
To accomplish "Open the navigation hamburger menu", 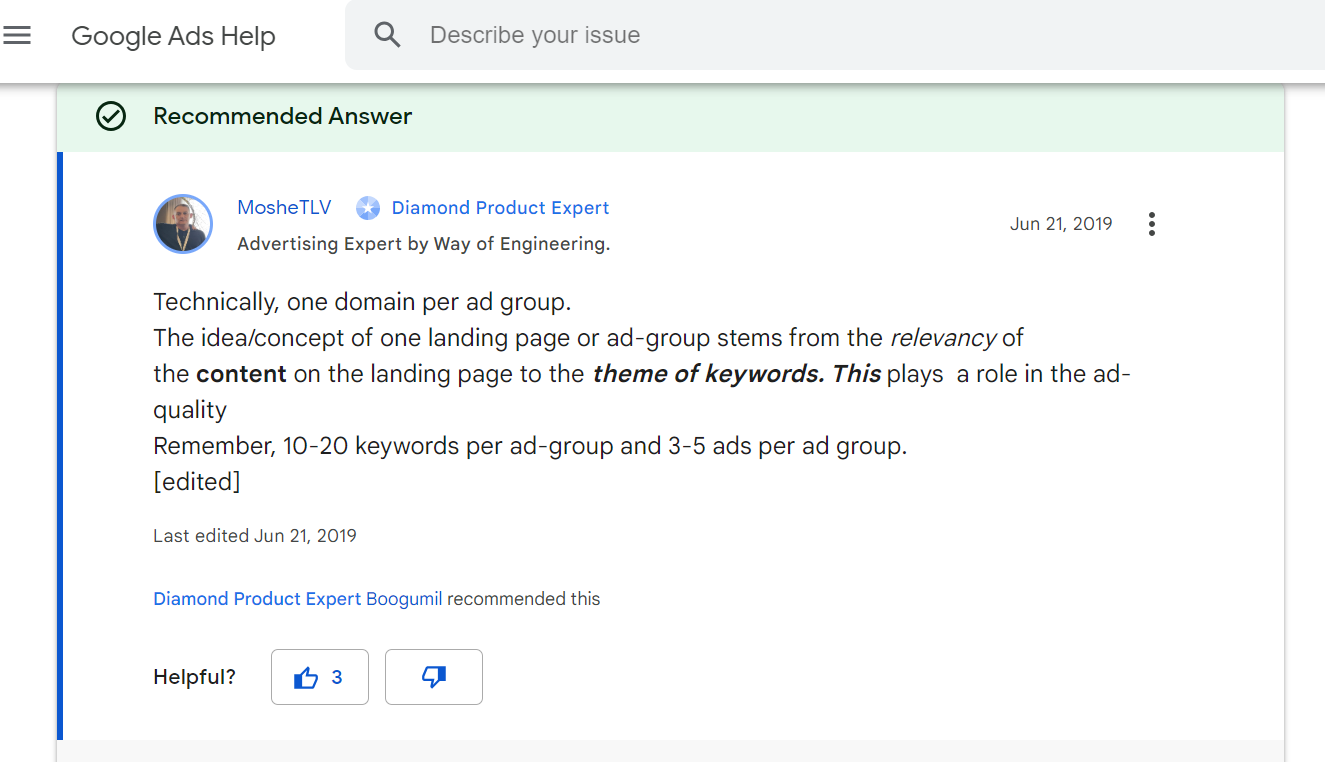I will (17, 35).
